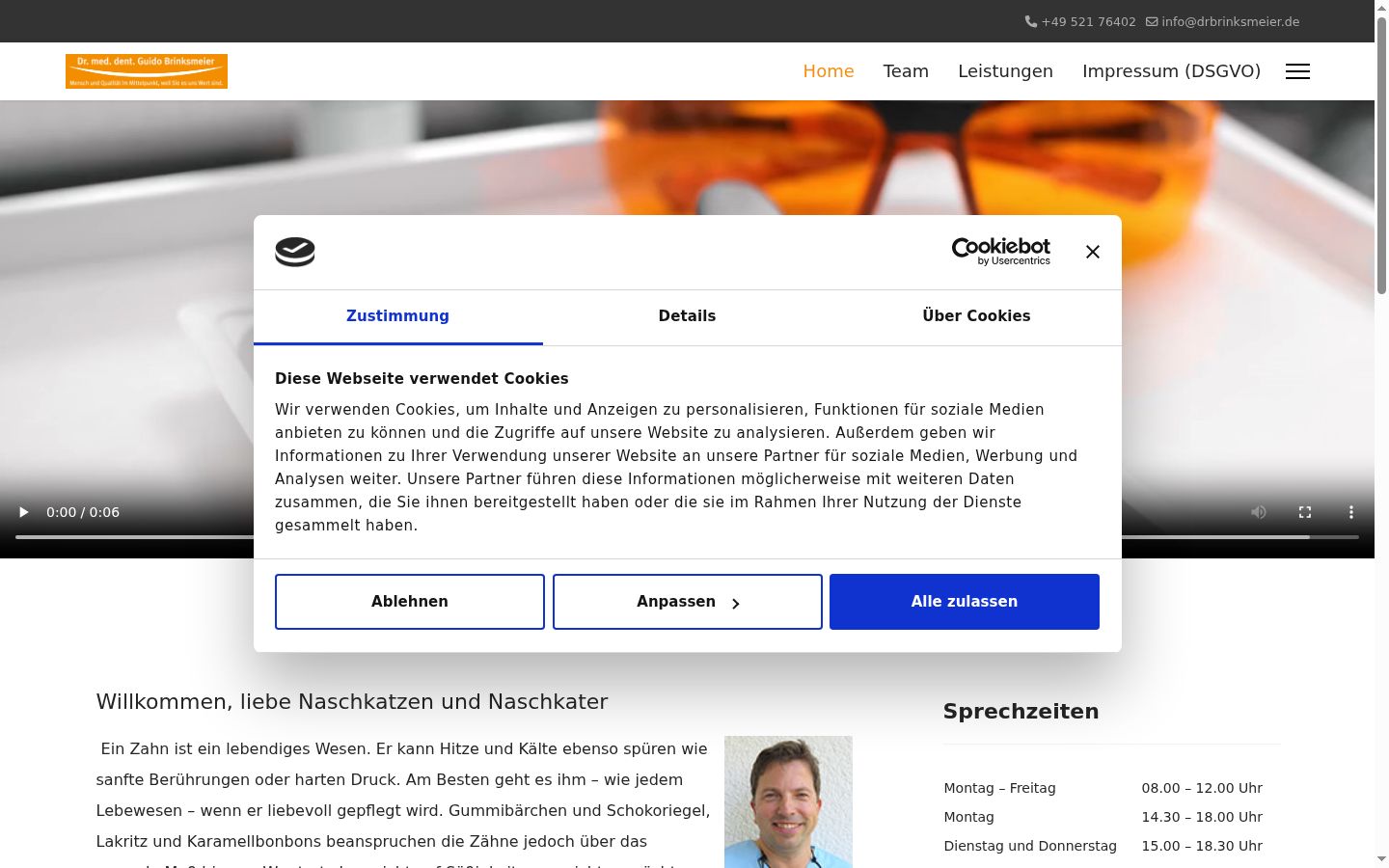Viewport: 1389px width, 868px height.
Task: Click the '0:00 / 0:06' video time
Action: (x=83, y=512)
